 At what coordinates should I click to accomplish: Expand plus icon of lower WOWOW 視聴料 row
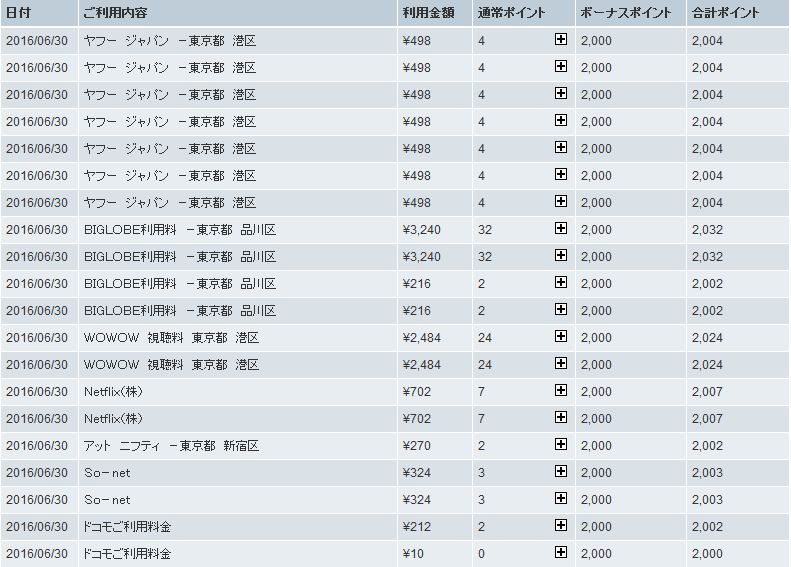[x=560, y=363]
